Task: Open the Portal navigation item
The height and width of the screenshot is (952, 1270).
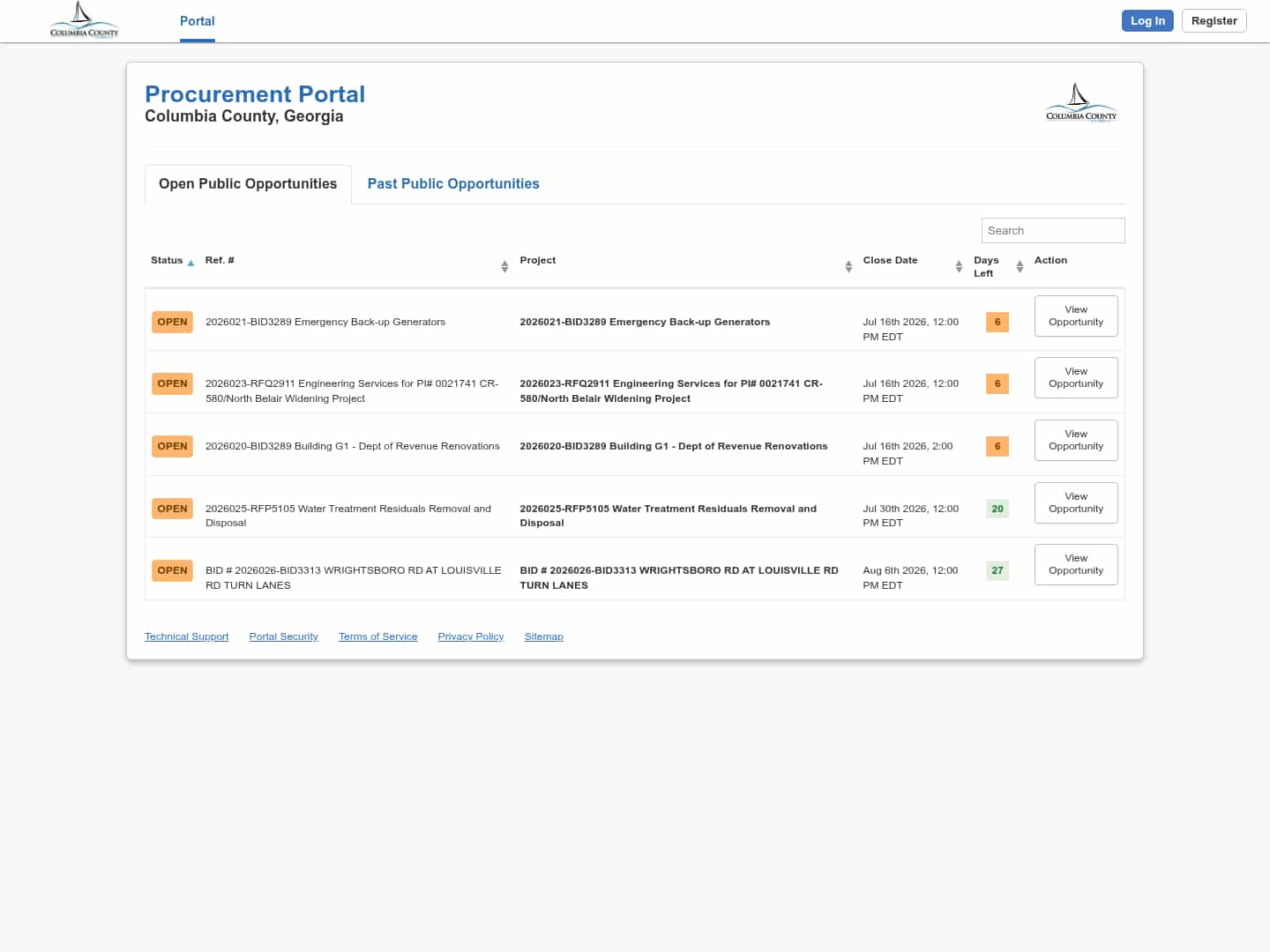Action: click(x=198, y=21)
